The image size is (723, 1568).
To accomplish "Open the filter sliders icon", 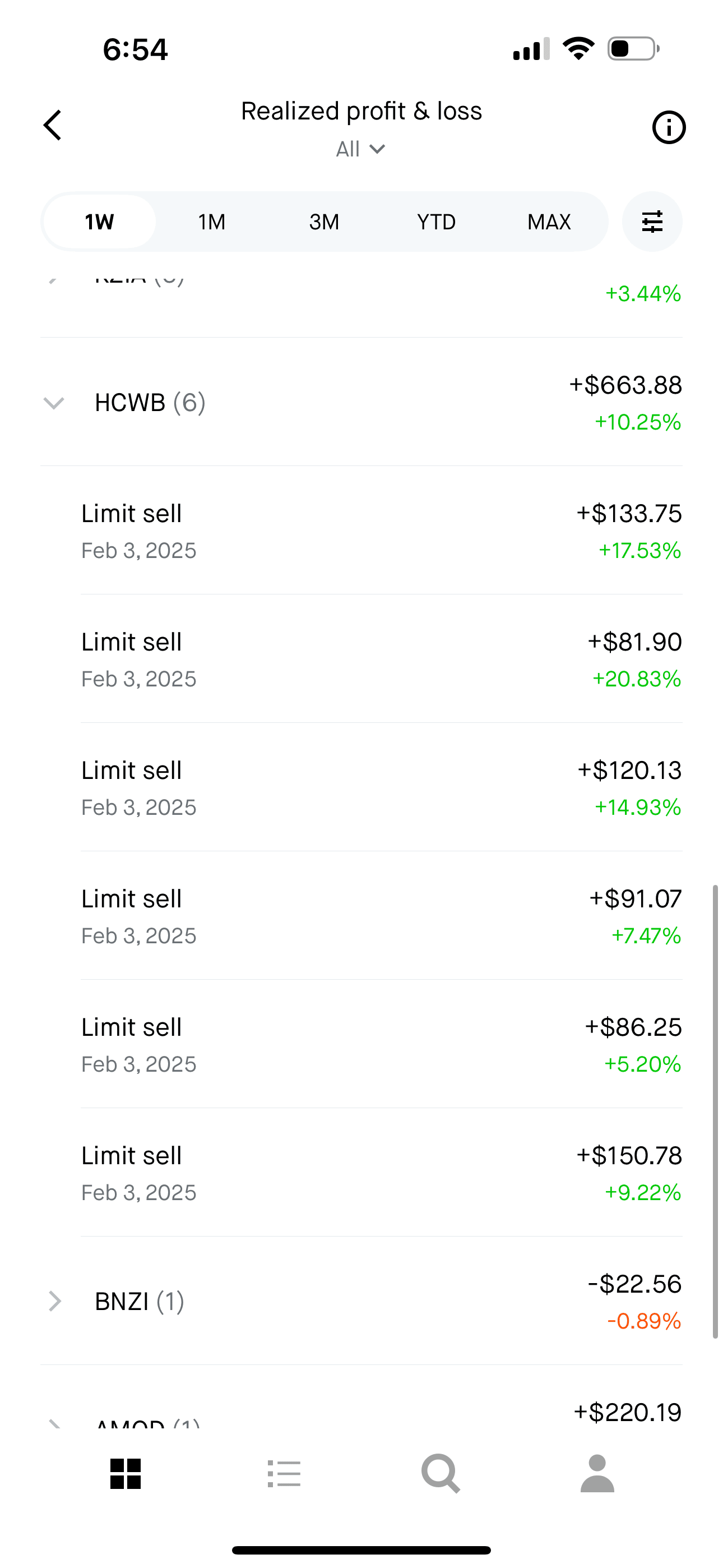I will (652, 222).
